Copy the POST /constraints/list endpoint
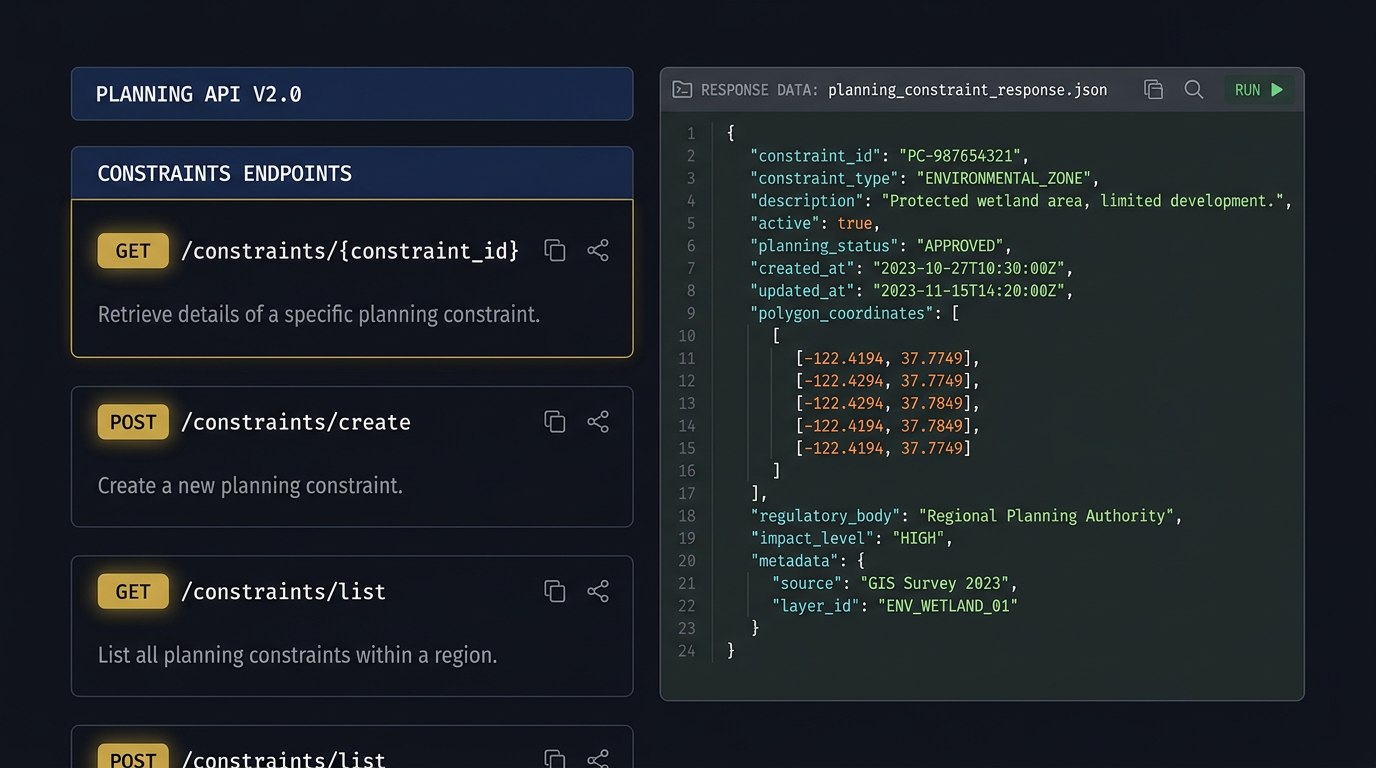1376x768 pixels. (x=555, y=759)
